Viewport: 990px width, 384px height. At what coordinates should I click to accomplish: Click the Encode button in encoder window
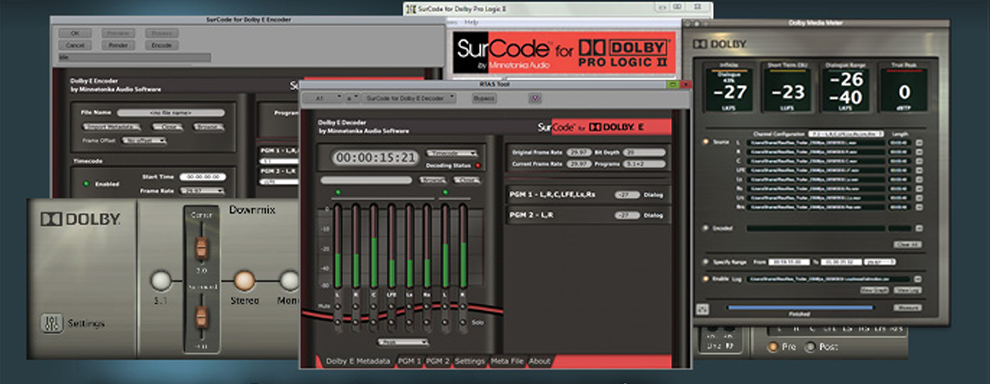pos(162,45)
